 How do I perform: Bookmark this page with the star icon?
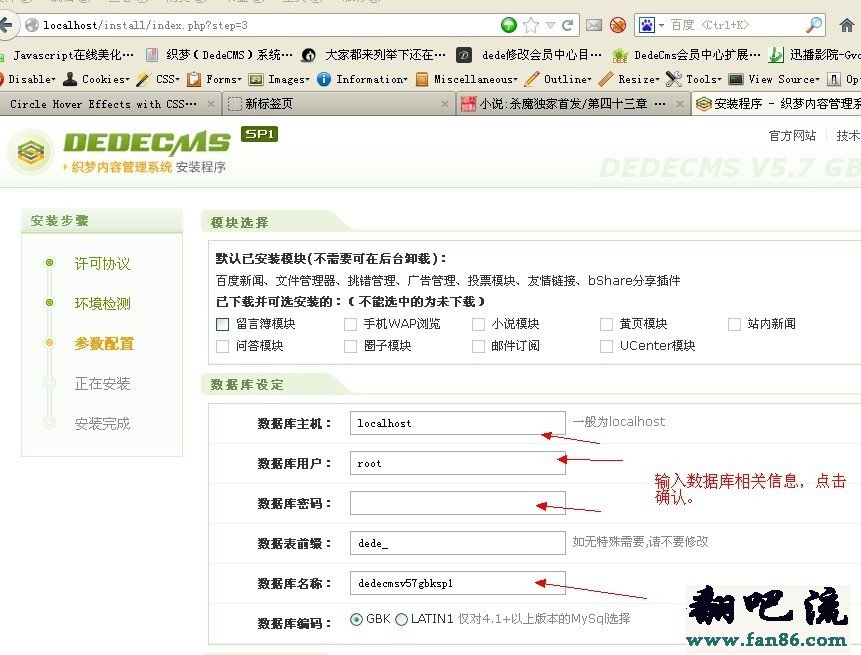pos(531,25)
